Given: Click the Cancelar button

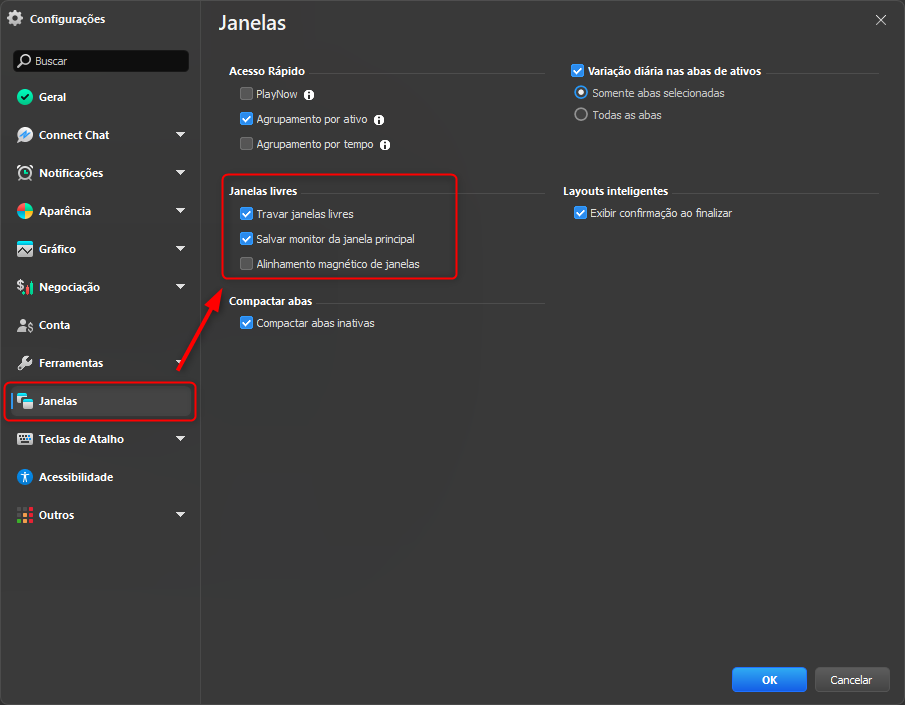Looking at the screenshot, I should click(x=852, y=680).
